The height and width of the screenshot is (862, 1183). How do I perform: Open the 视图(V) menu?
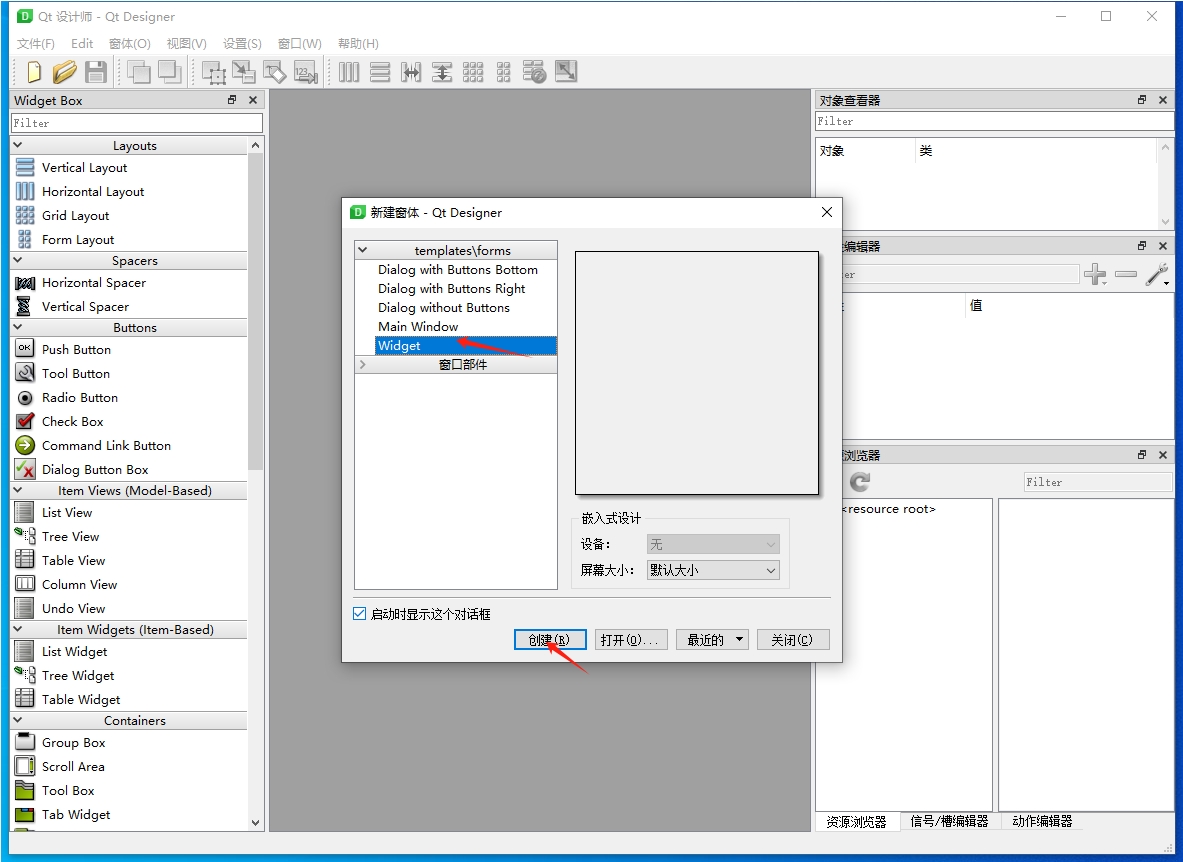click(x=186, y=43)
